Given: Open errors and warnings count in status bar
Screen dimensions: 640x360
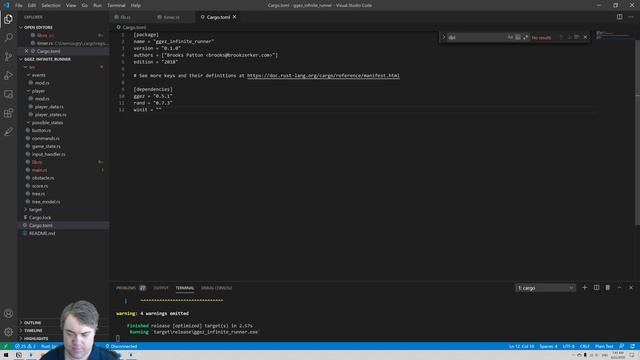Looking at the screenshot, I should (25, 346).
